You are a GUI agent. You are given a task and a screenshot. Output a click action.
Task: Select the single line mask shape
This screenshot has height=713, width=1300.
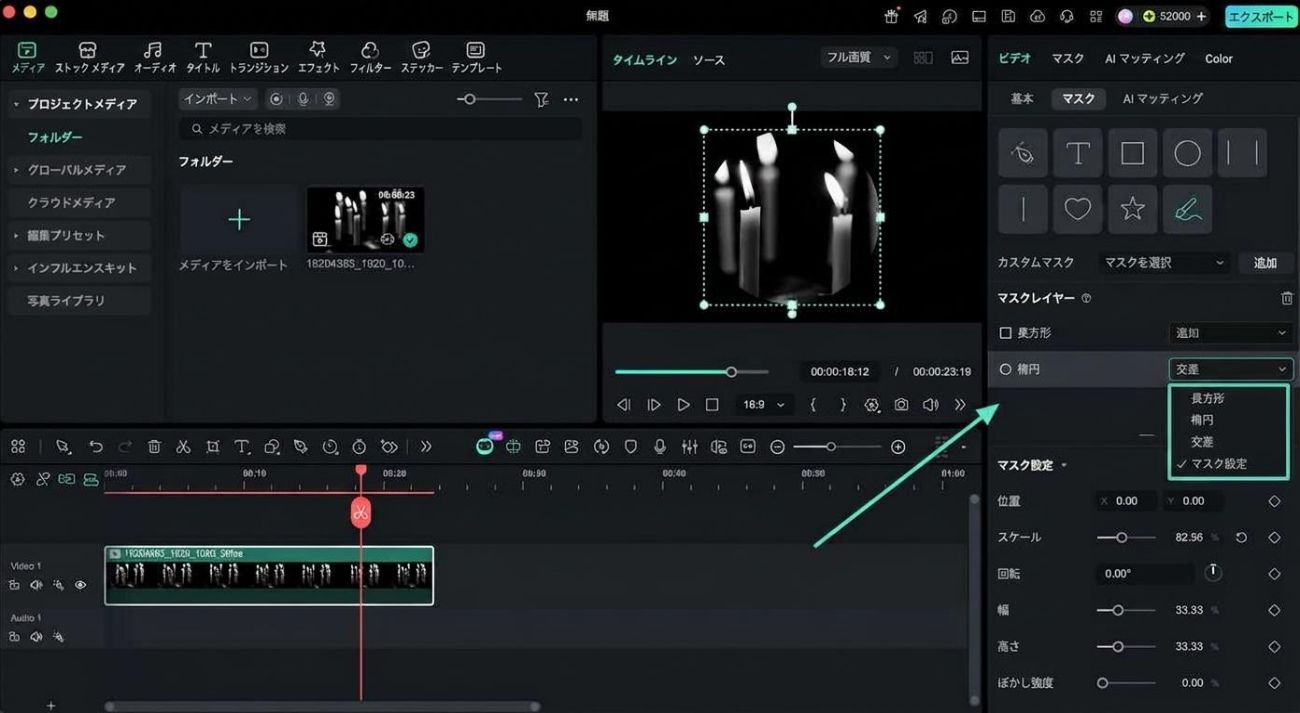[1023, 208]
